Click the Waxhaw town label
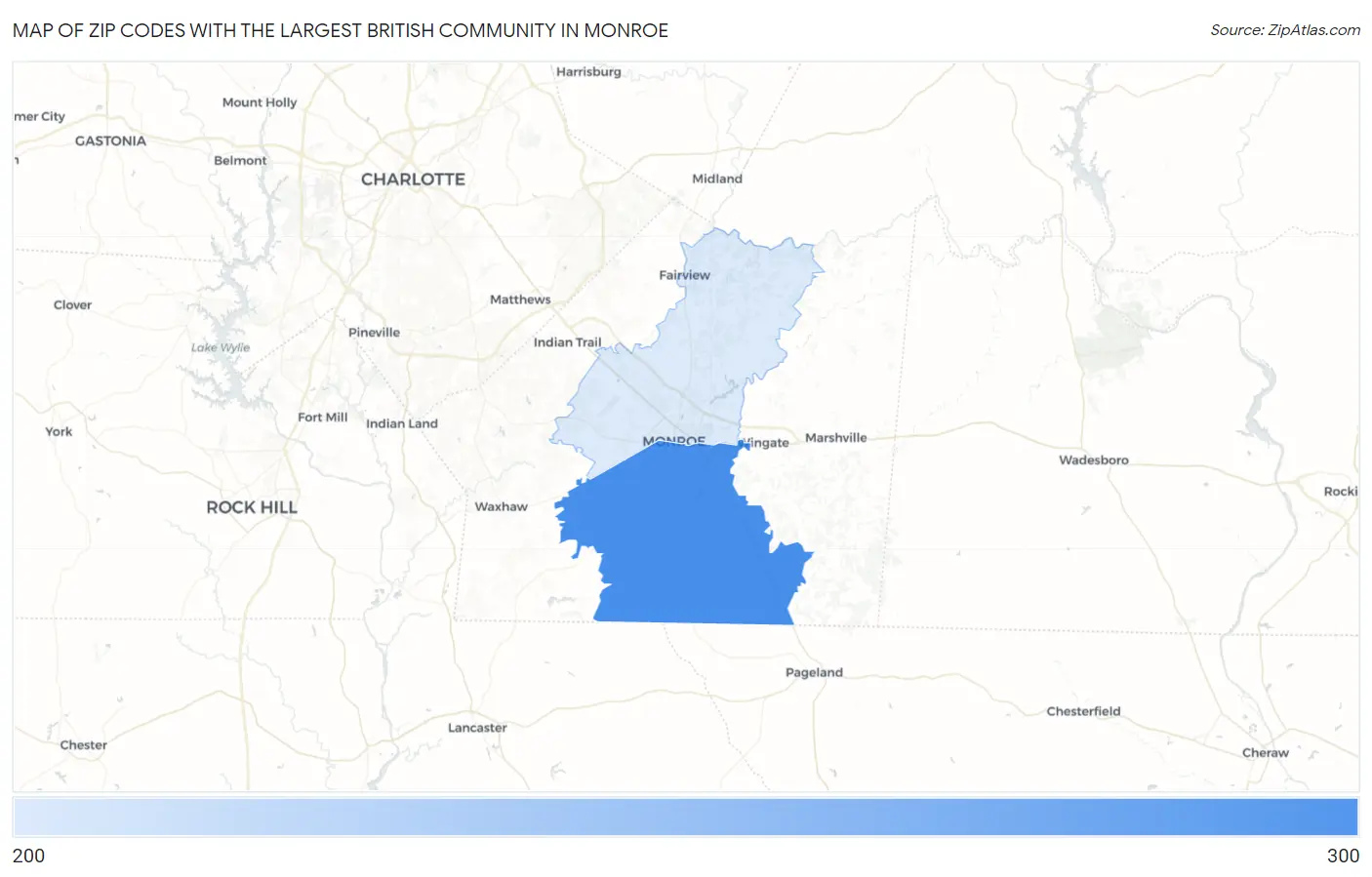1372x877 pixels. [x=501, y=506]
